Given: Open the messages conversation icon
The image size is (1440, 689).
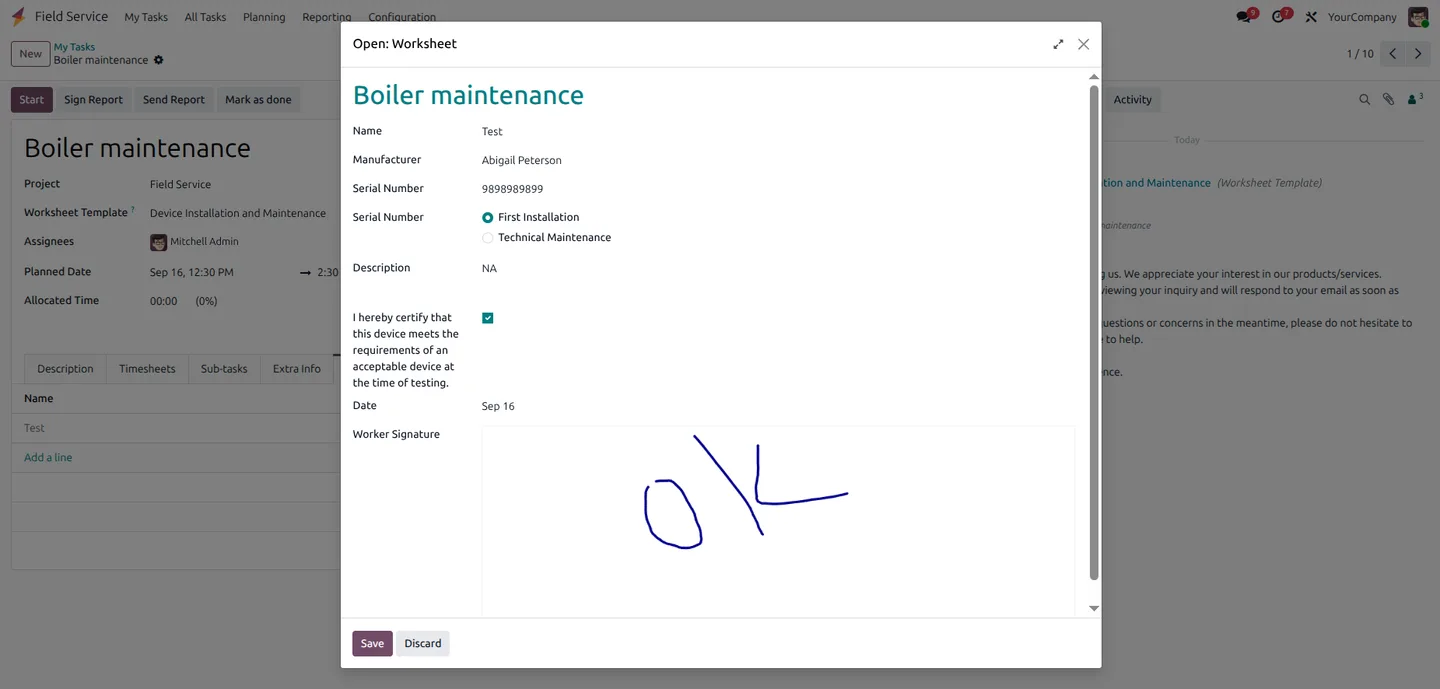Looking at the screenshot, I should click(1244, 17).
